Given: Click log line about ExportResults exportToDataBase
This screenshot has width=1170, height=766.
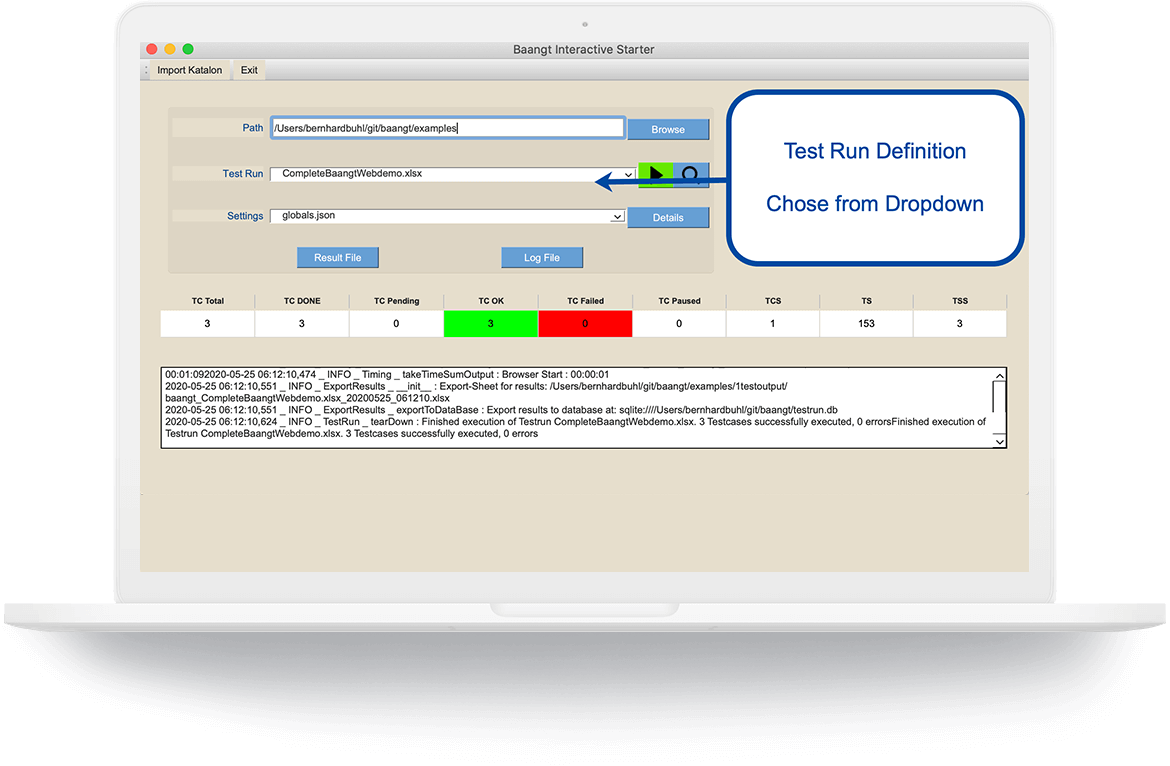Looking at the screenshot, I should (x=501, y=410).
